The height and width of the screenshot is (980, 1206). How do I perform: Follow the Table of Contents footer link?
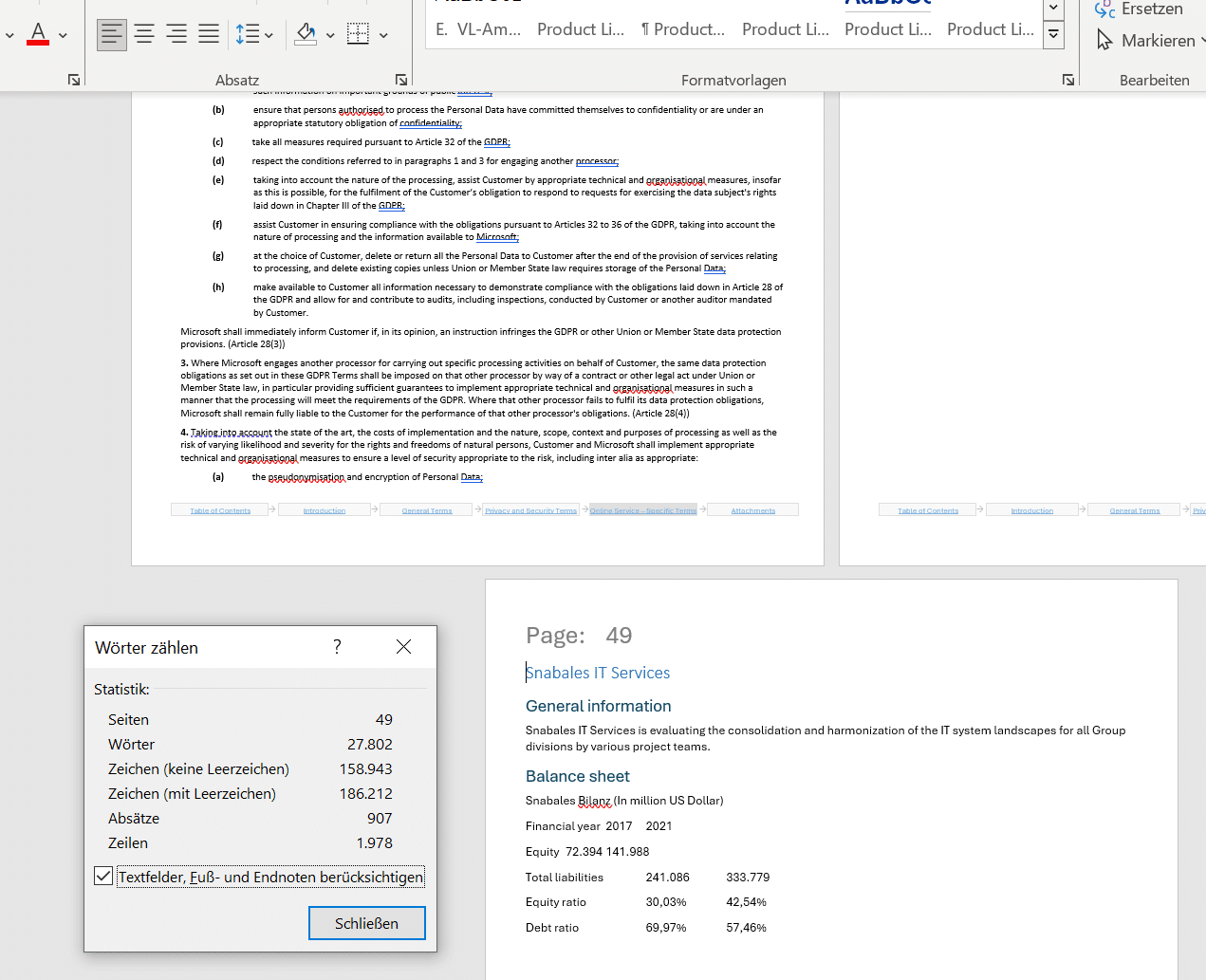tap(220, 510)
